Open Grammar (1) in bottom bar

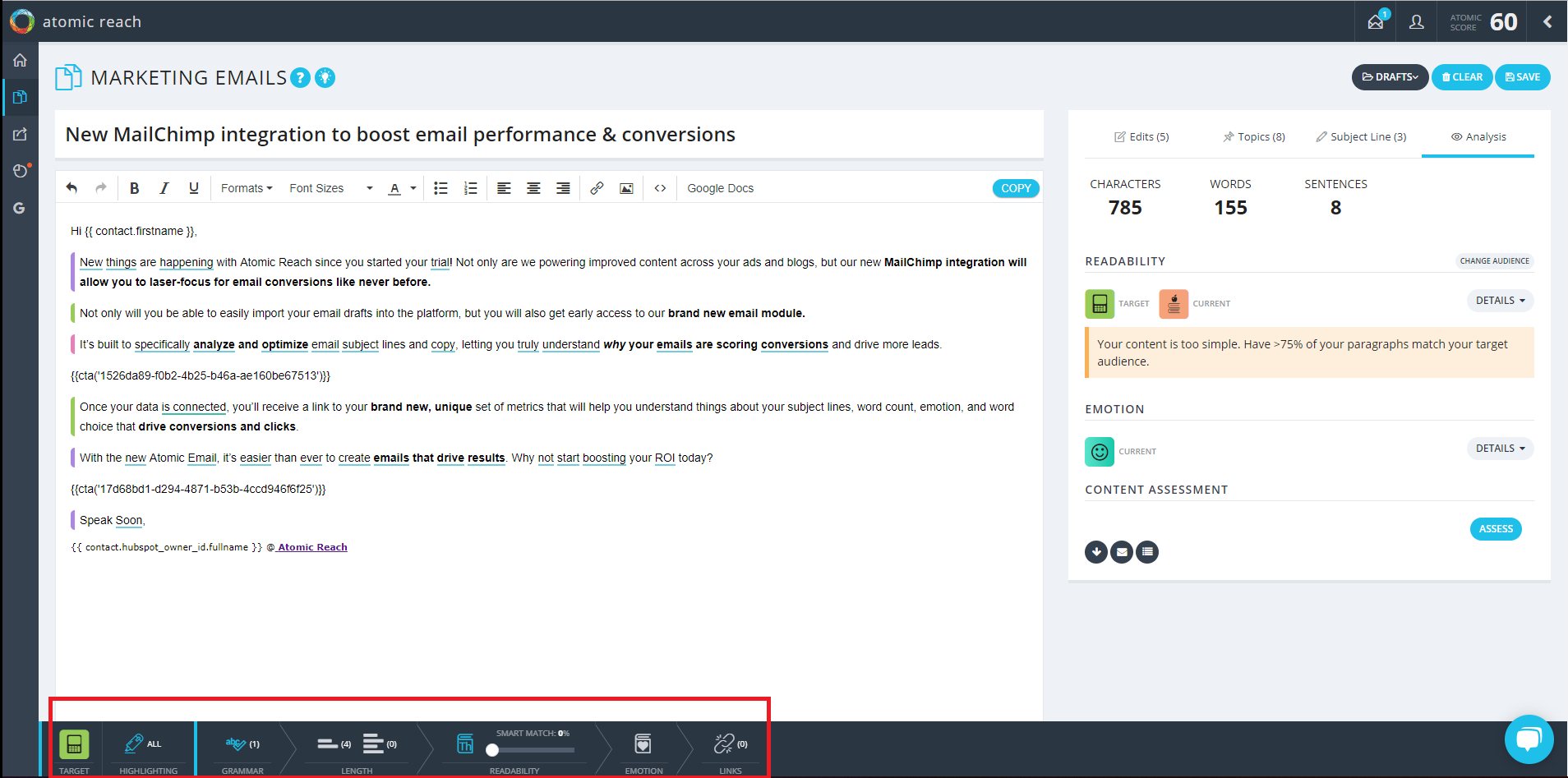pos(242,744)
